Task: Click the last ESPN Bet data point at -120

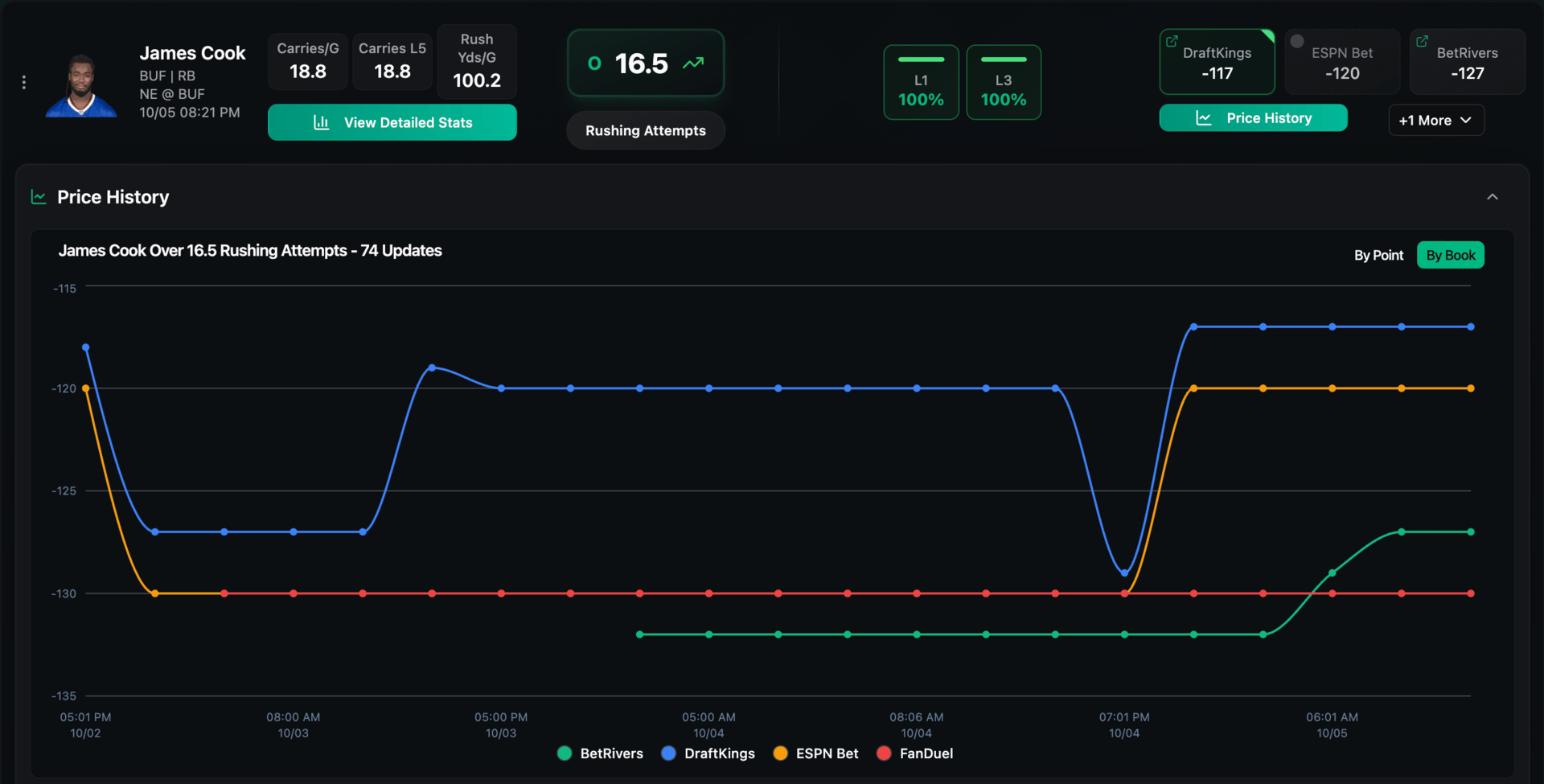Action: click(x=1471, y=388)
